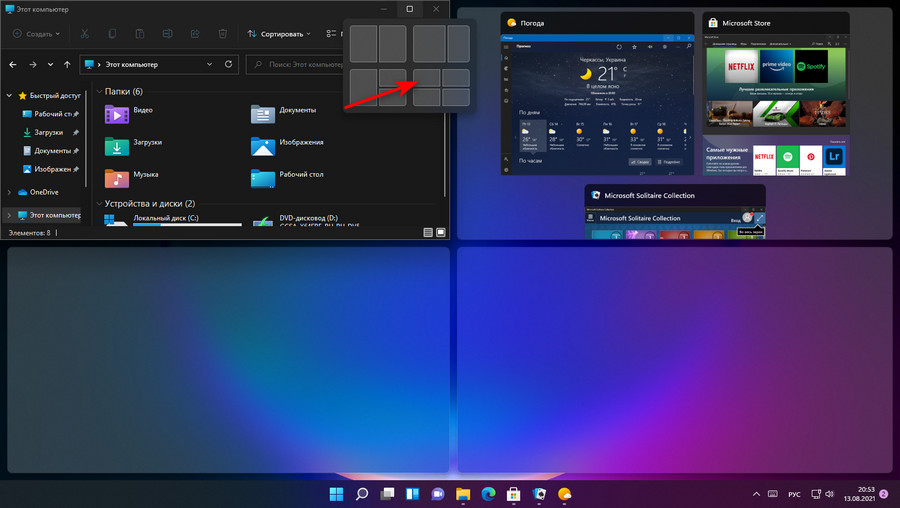This screenshot has height=508, width=900.
Task: Expand the OneDrive tree node
Action: [x=9, y=192]
